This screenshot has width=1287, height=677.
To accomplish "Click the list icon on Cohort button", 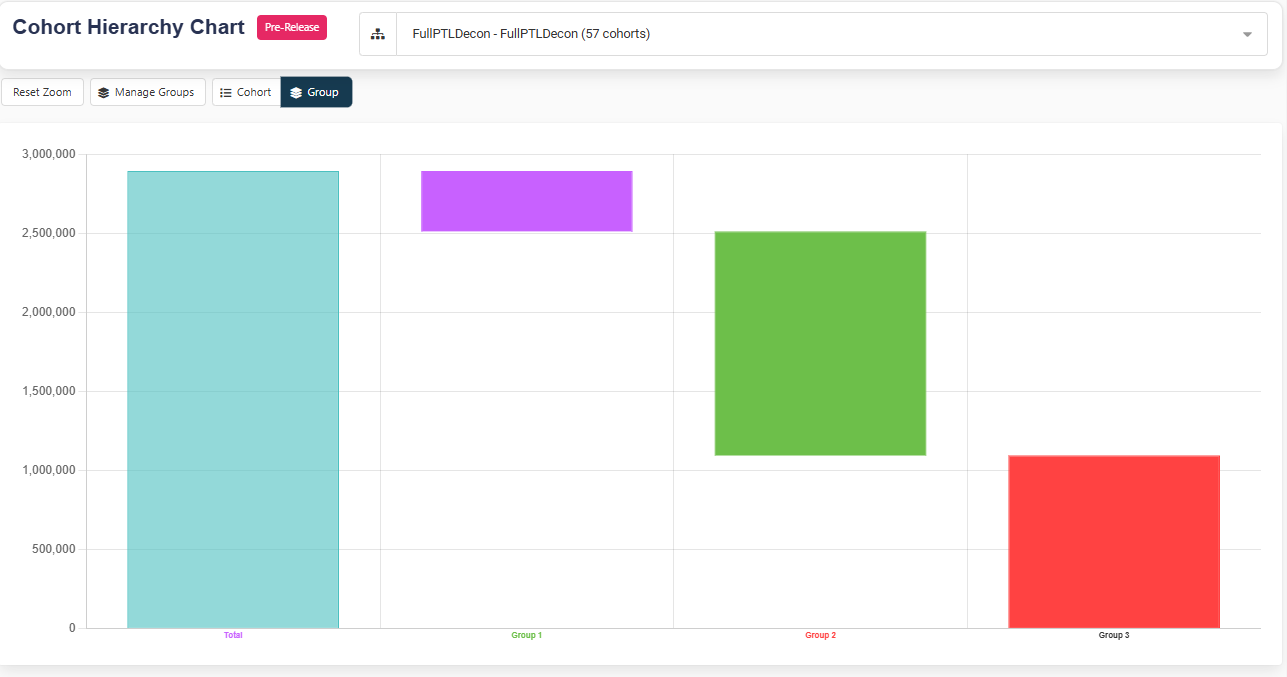I will [226, 92].
